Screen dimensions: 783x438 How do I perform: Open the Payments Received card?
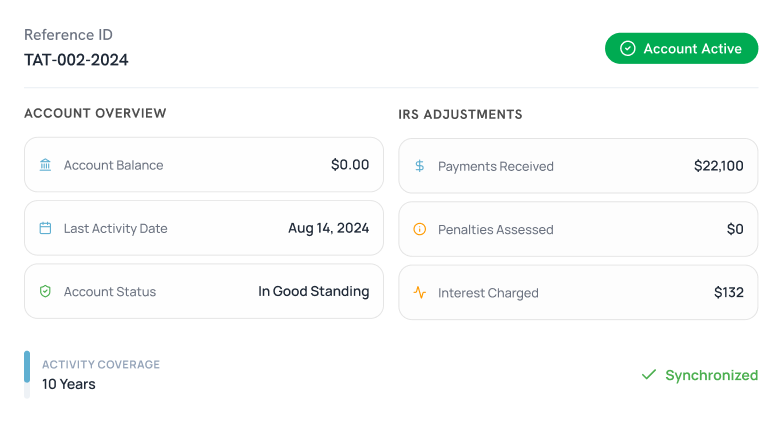click(578, 166)
